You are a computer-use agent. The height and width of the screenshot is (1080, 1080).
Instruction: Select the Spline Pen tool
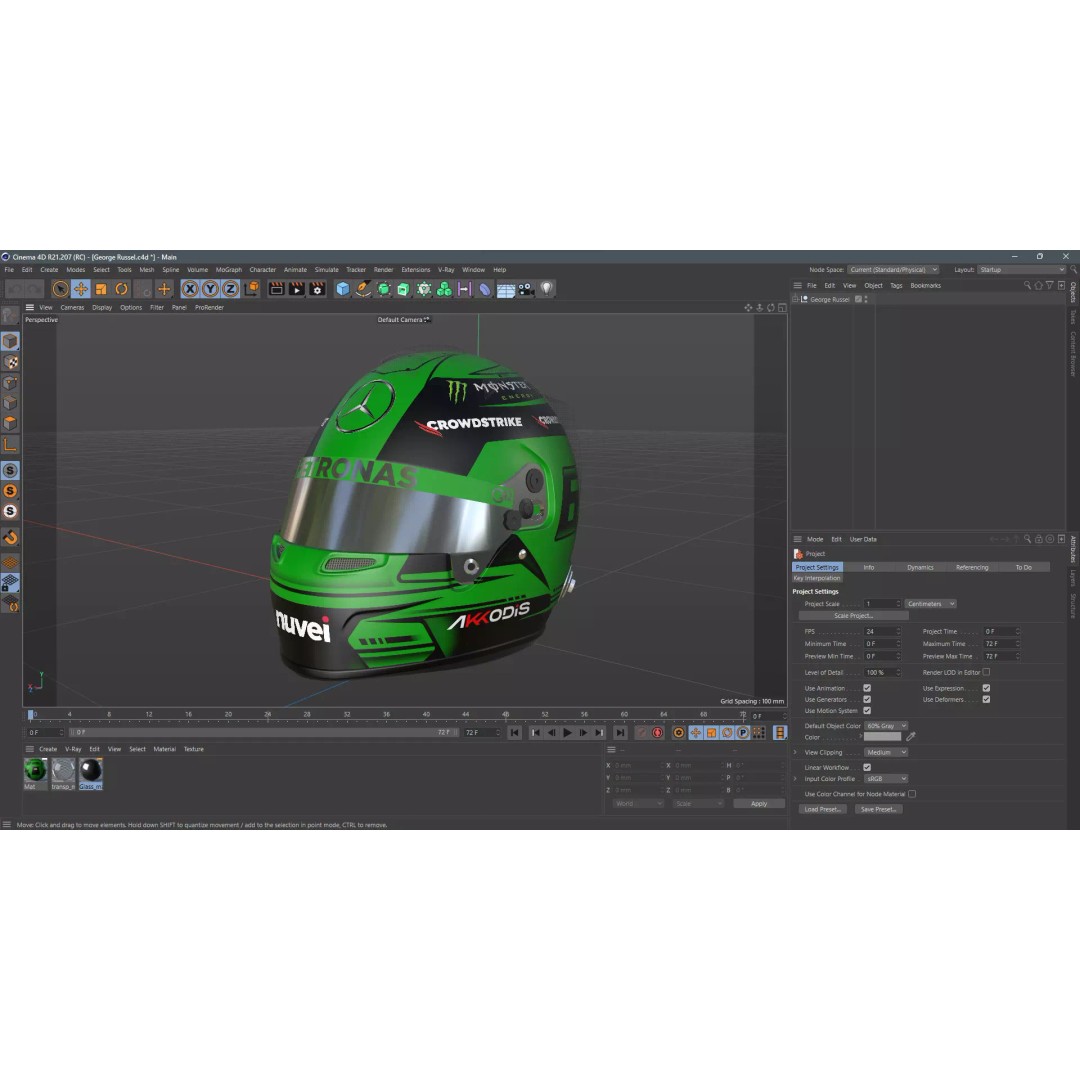pyautogui.click(x=363, y=289)
